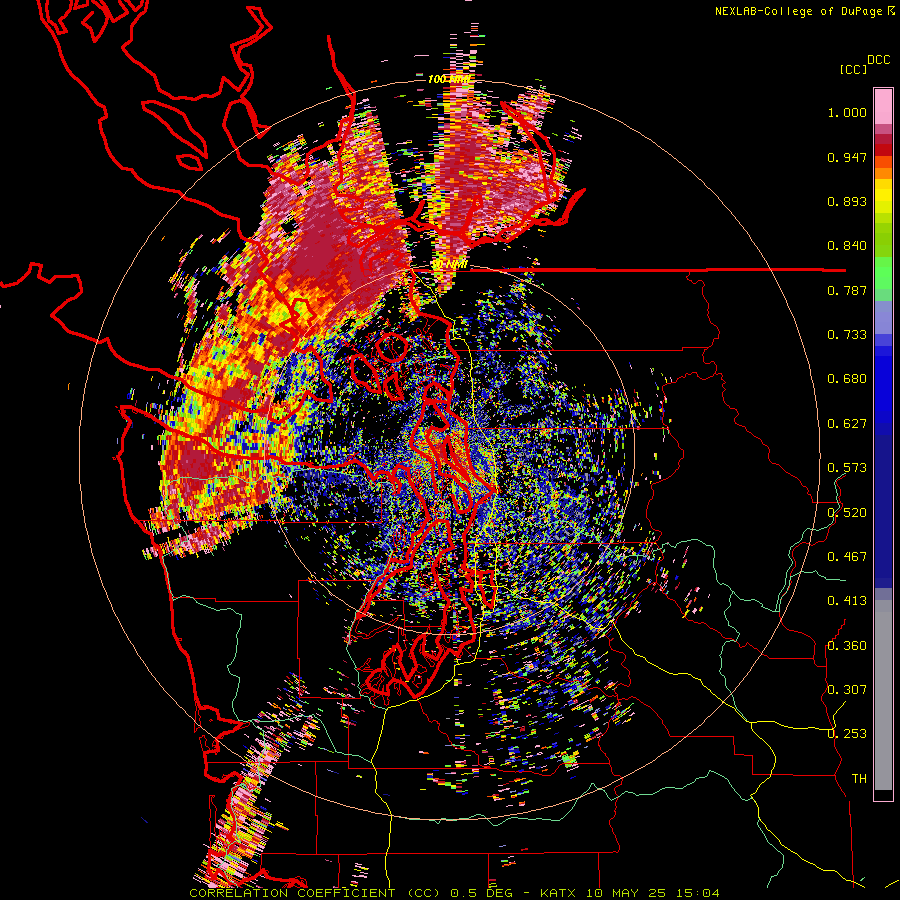Viewport: 900px width, 900px height.
Task: Click the 10 MAY 25 date in the caption
Action: click(625, 893)
